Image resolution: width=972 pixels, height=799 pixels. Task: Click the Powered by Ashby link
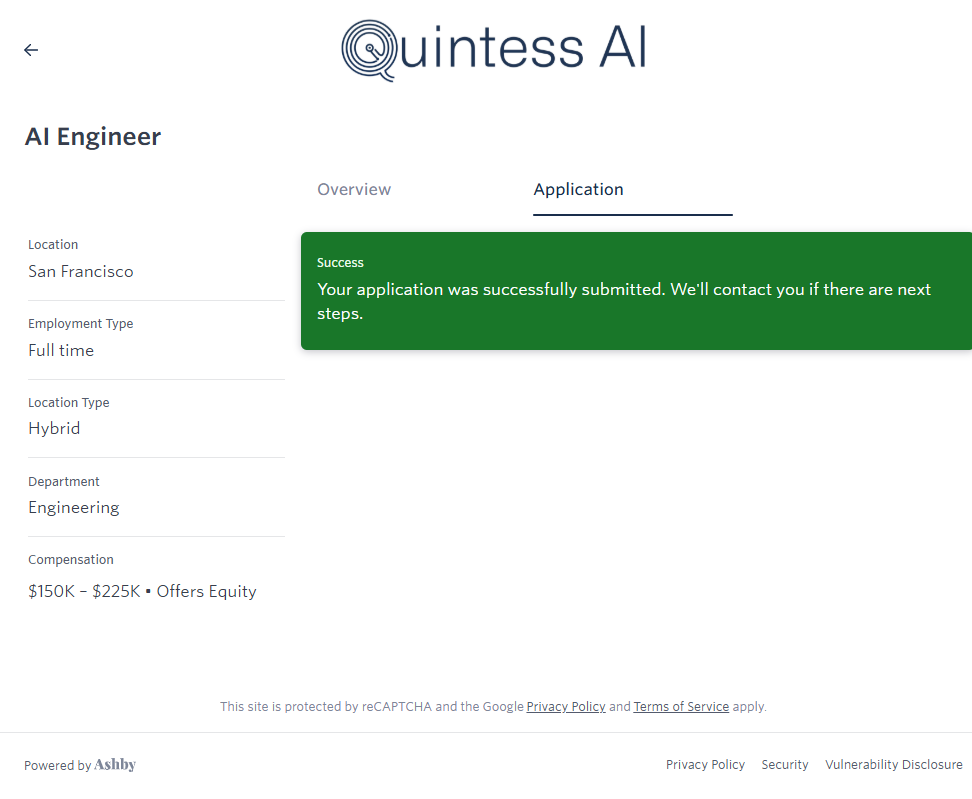tap(80, 765)
